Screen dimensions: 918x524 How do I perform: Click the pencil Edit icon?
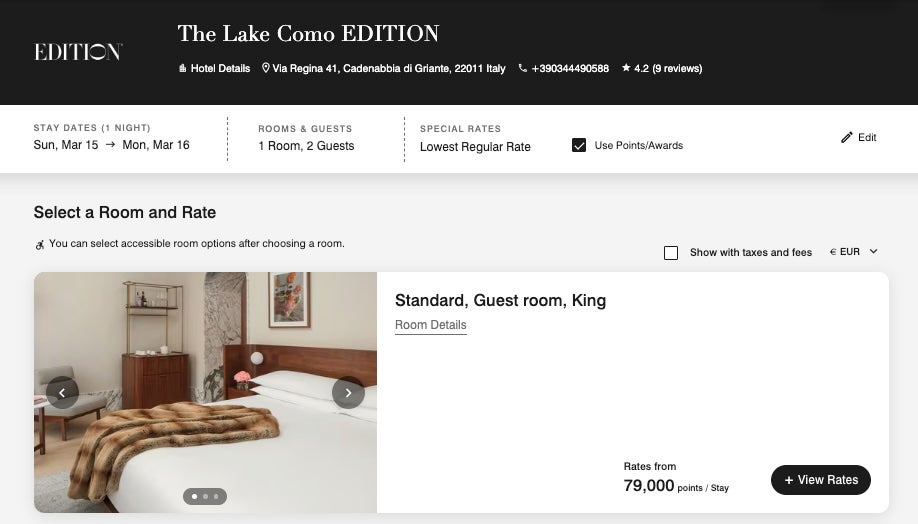point(847,137)
